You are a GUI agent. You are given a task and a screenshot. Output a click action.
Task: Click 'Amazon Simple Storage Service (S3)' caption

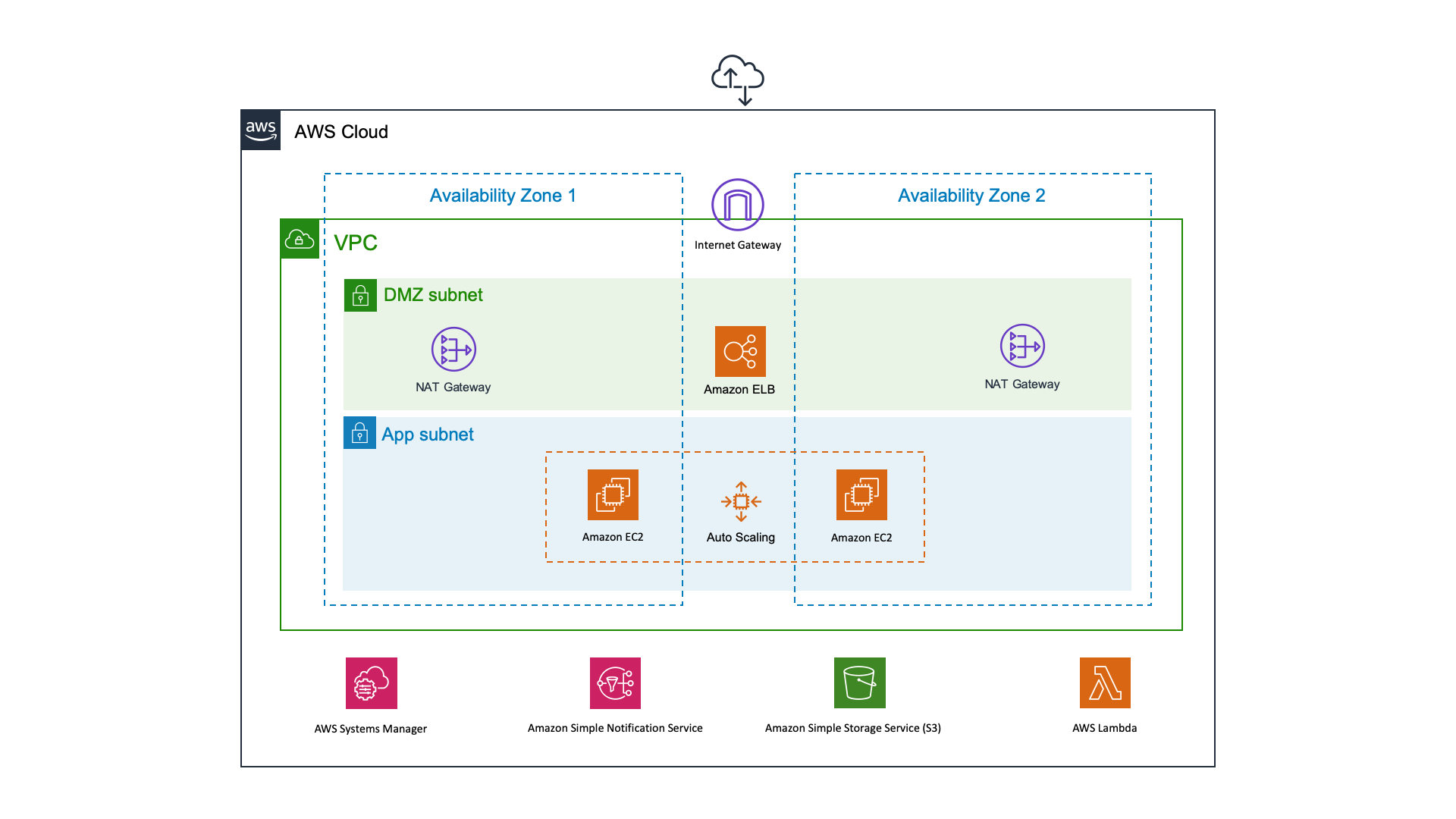pos(853,728)
